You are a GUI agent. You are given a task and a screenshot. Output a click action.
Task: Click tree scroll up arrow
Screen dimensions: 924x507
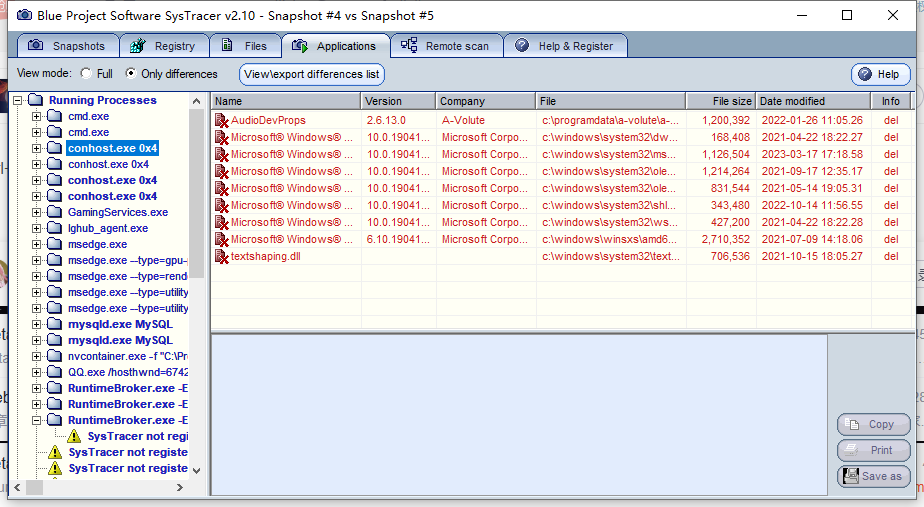point(196,101)
